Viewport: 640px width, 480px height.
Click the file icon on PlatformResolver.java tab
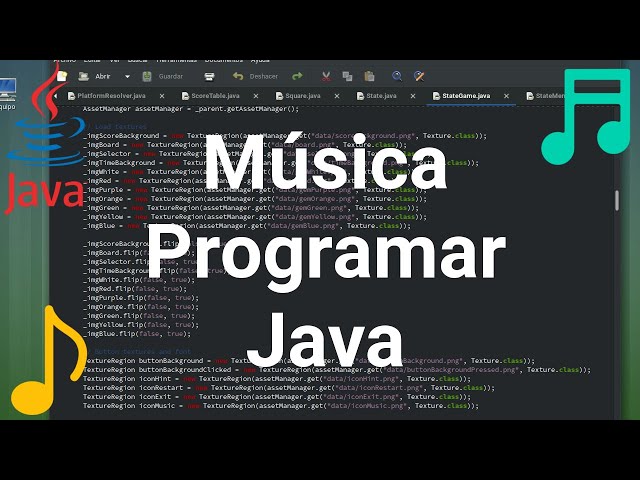pyautogui.click(x=71, y=96)
